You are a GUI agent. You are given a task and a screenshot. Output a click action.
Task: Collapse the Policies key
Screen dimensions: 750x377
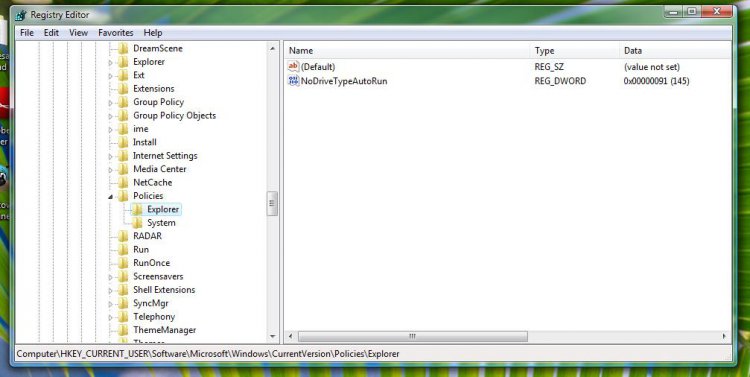(x=110, y=196)
